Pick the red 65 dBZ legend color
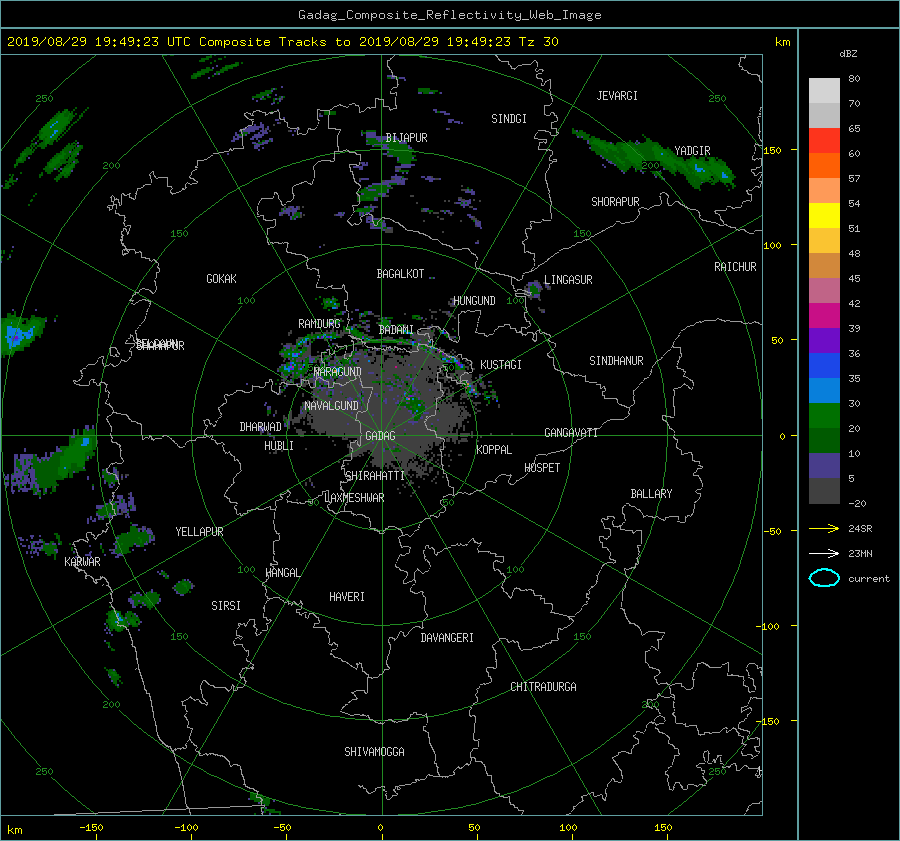 824,140
